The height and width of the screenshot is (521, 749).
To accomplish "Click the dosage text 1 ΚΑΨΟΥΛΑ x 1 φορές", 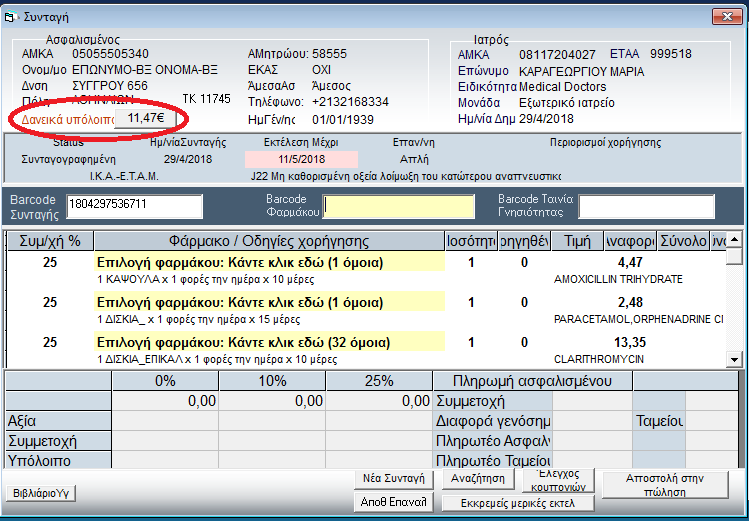I will coord(205,279).
